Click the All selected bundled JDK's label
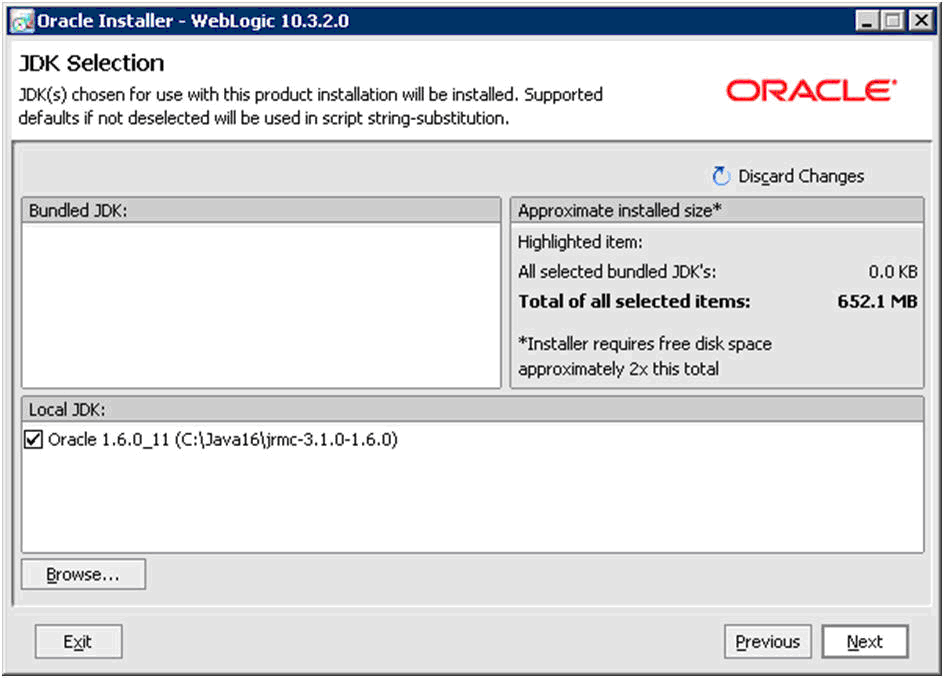 tap(617, 272)
